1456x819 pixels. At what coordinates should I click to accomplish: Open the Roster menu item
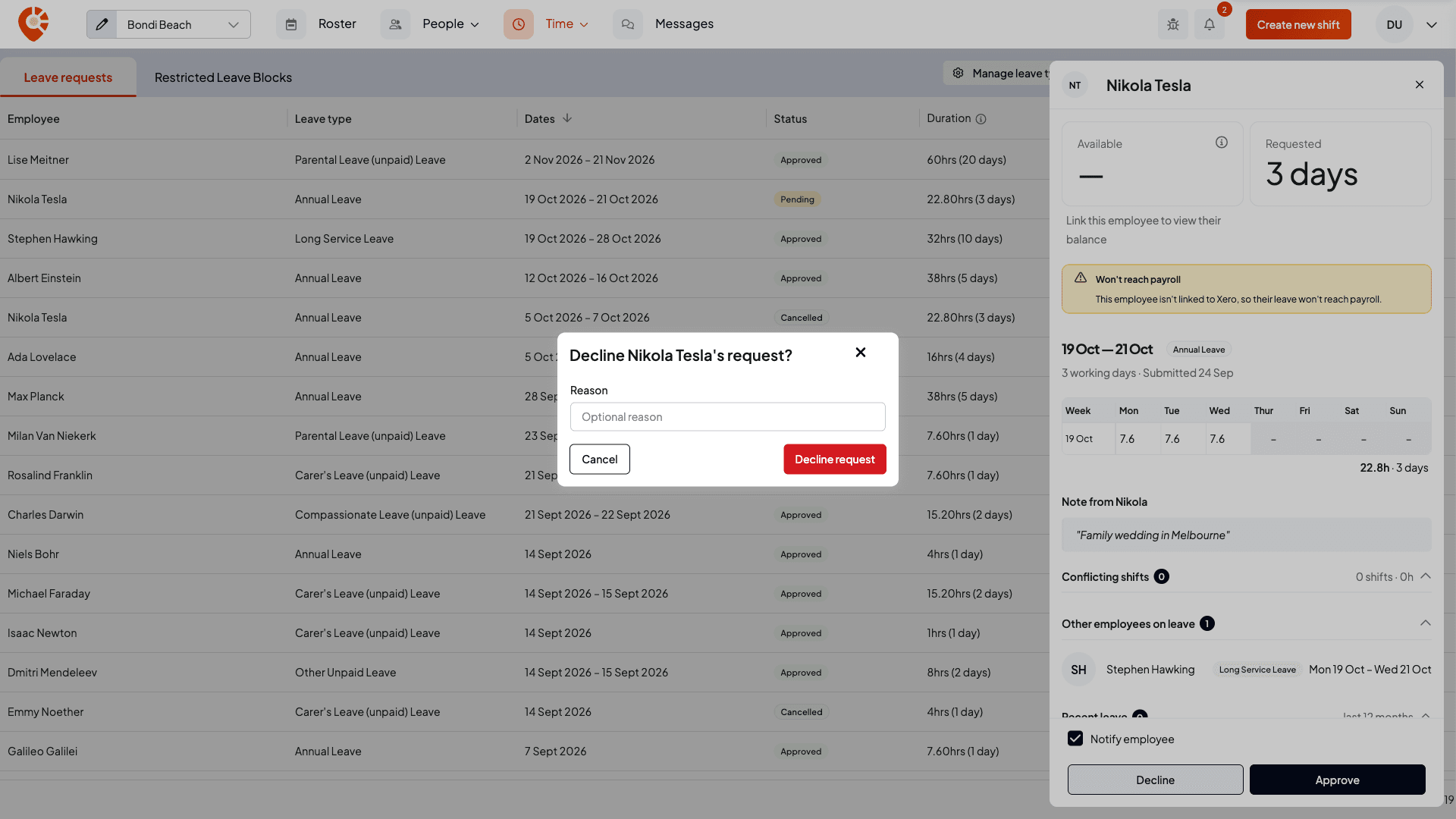click(x=337, y=24)
